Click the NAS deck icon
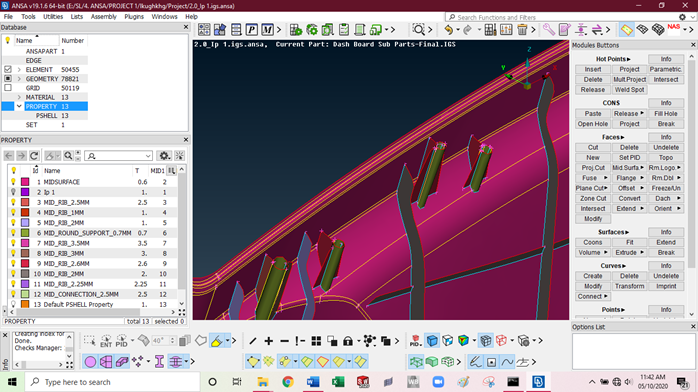 (674, 29)
